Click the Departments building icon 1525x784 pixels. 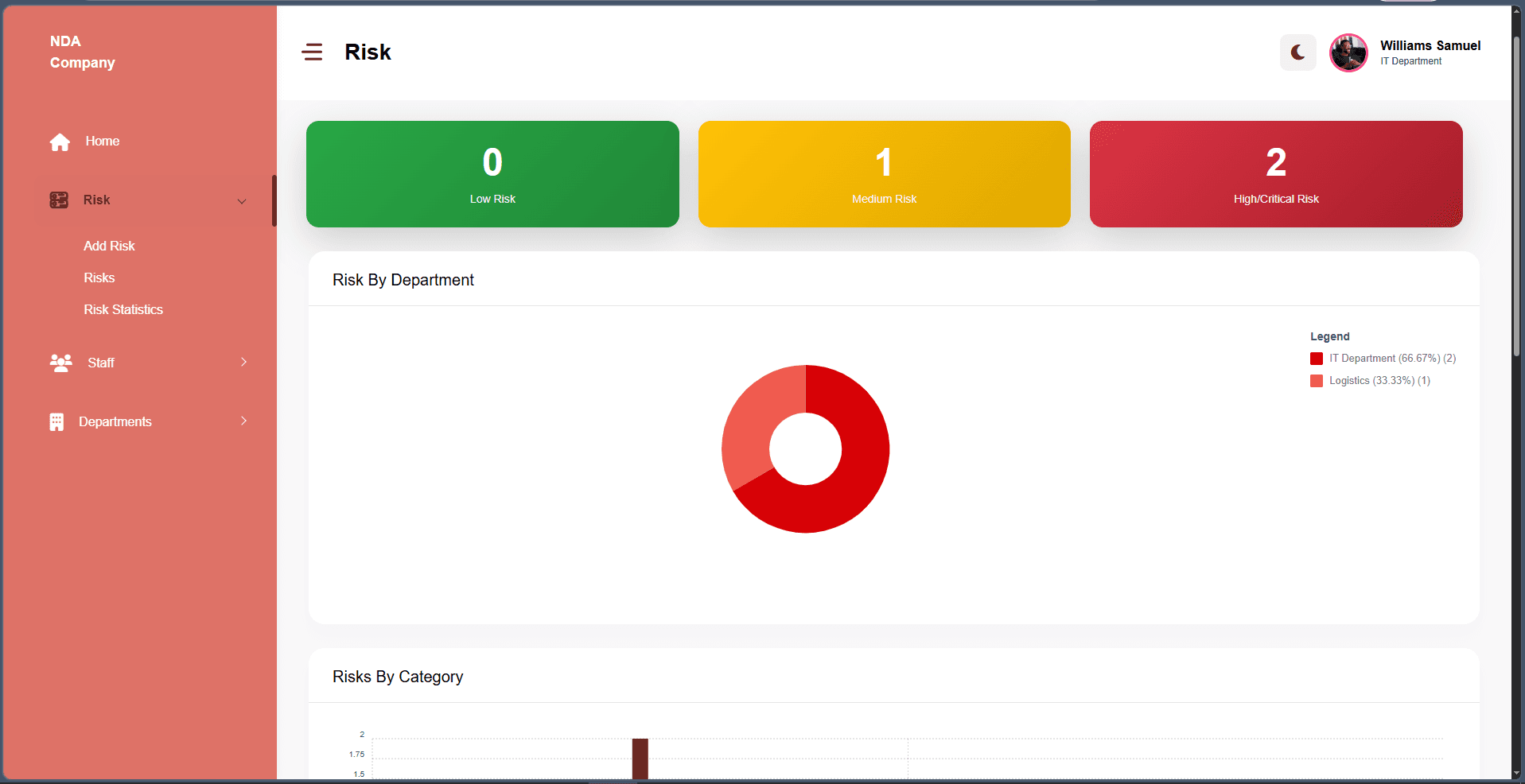(x=56, y=421)
